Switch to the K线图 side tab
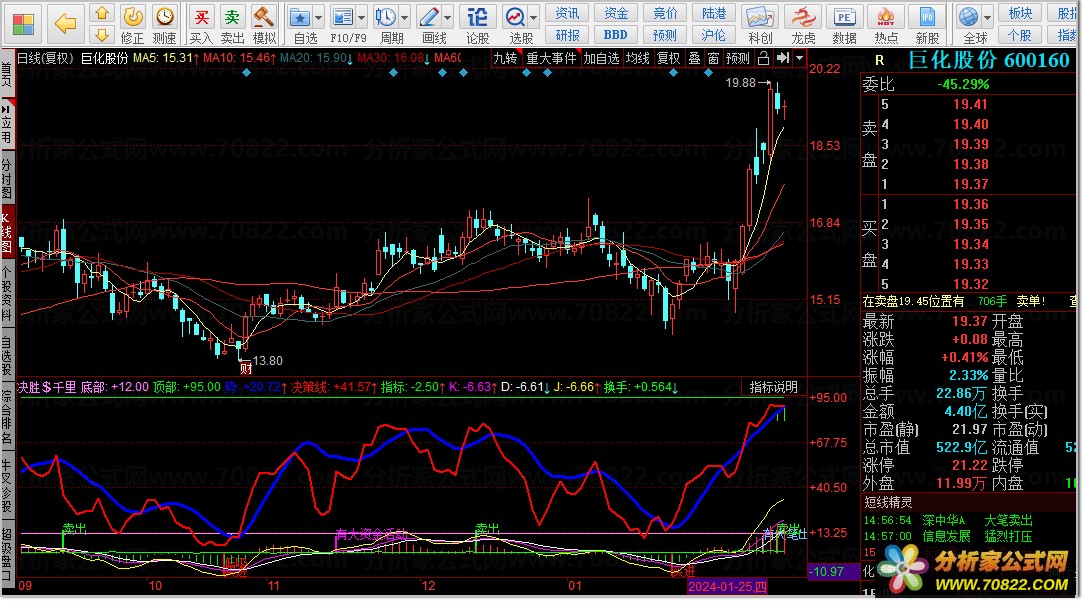 click(x=7, y=232)
